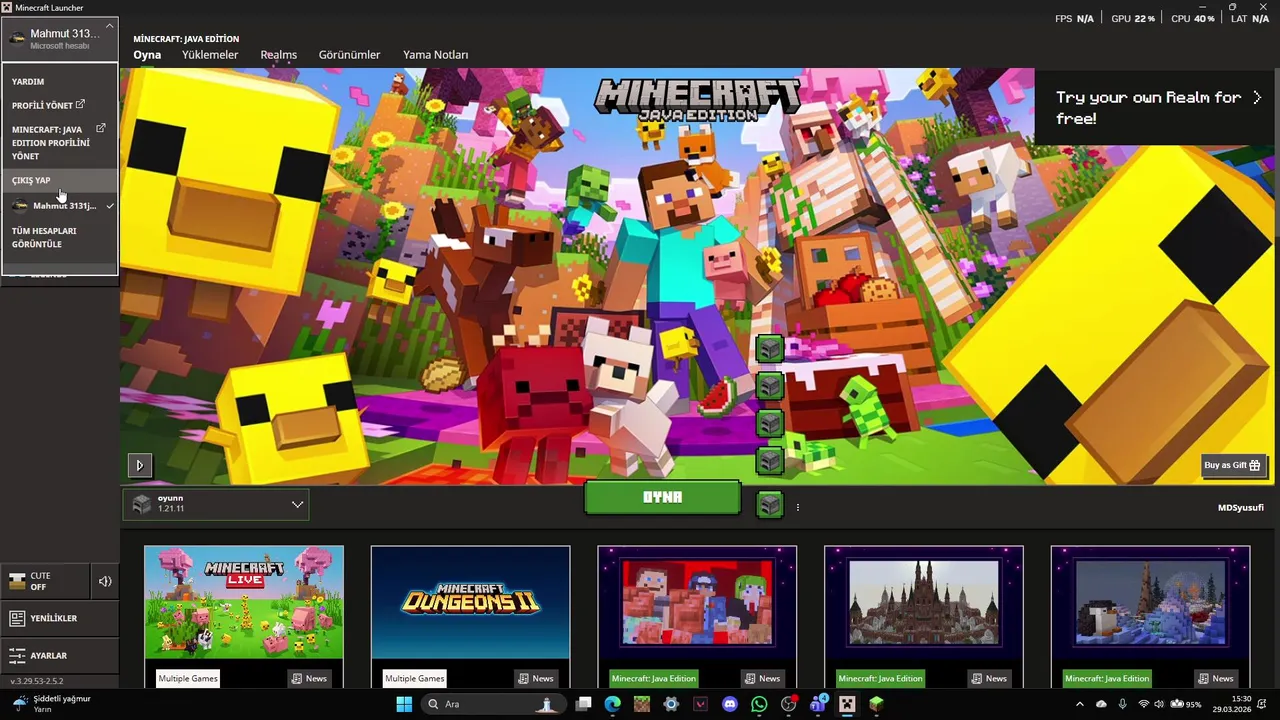Open AYARLAR settings in the sidebar
The width and height of the screenshot is (1280, 720).
coord(59,656)
